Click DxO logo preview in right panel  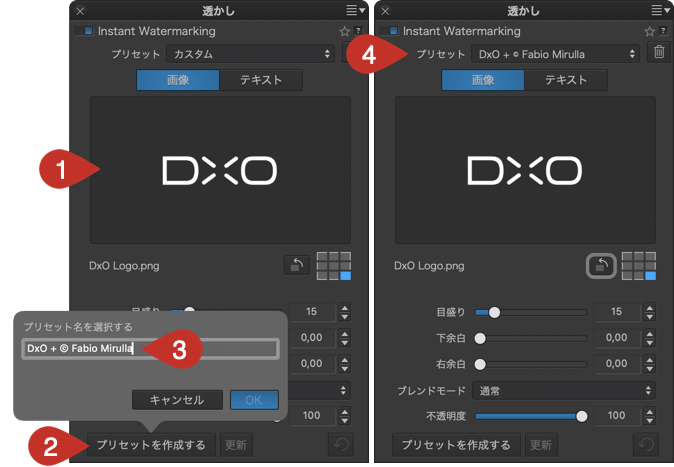click(x=525, y=170)
